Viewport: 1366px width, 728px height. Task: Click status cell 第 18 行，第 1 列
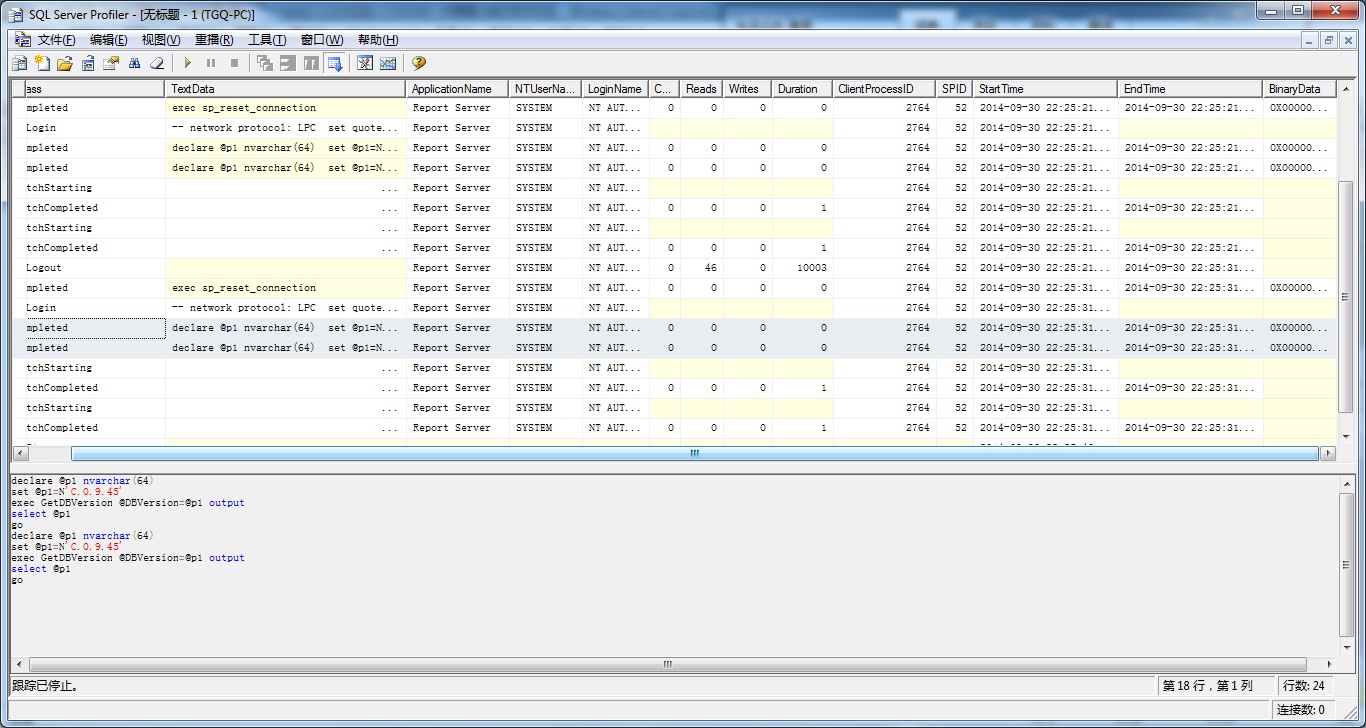pyautogui.click(x=1207, y=686)
